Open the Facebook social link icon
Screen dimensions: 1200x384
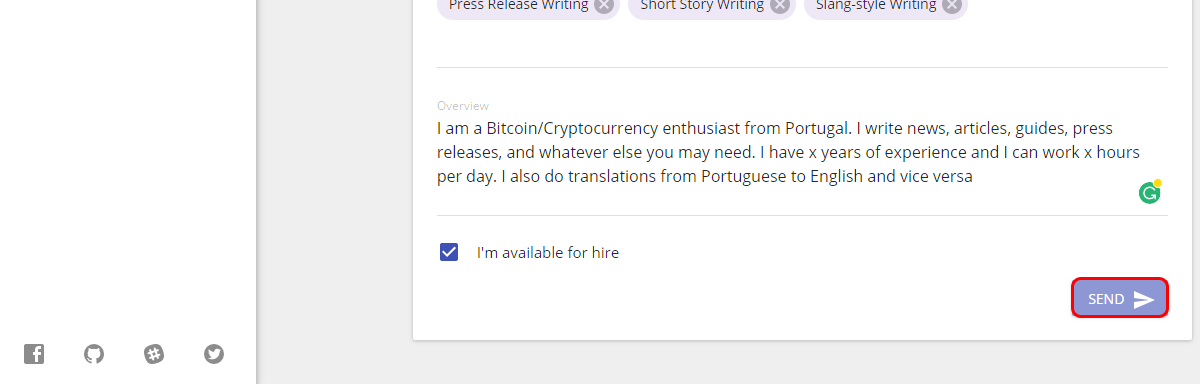coord(34,353)
